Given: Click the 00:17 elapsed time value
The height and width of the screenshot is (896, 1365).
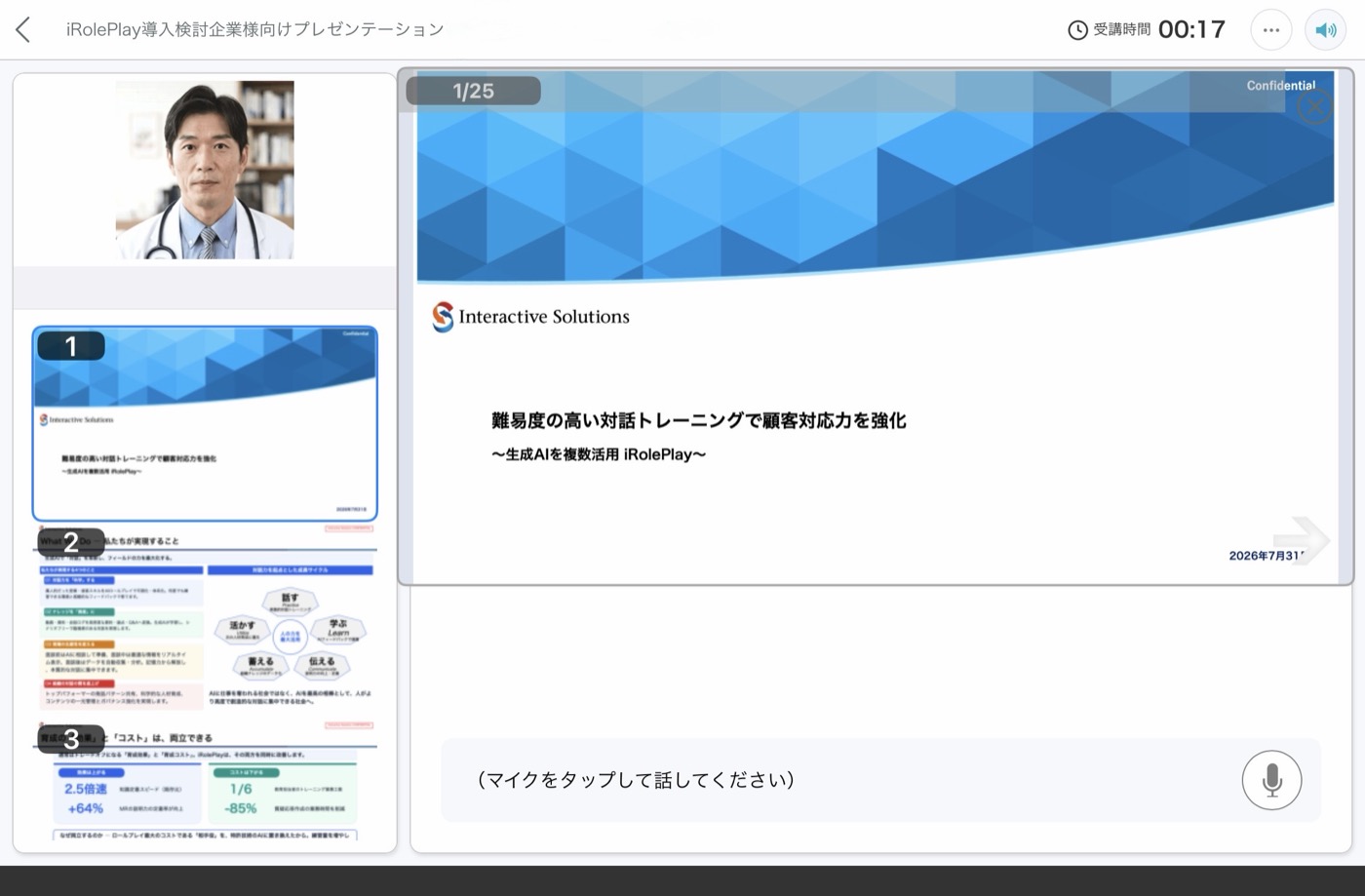Looking at the screenshot, I should coord(1191,30).
